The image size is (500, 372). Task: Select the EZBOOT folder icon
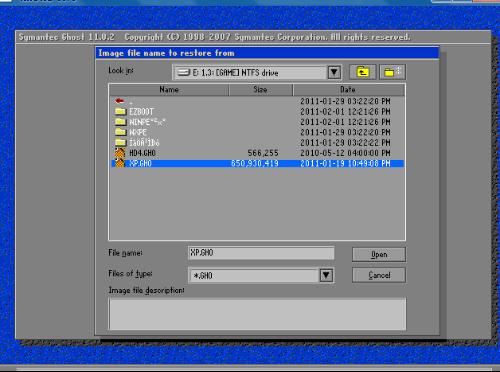coord(120,111)
